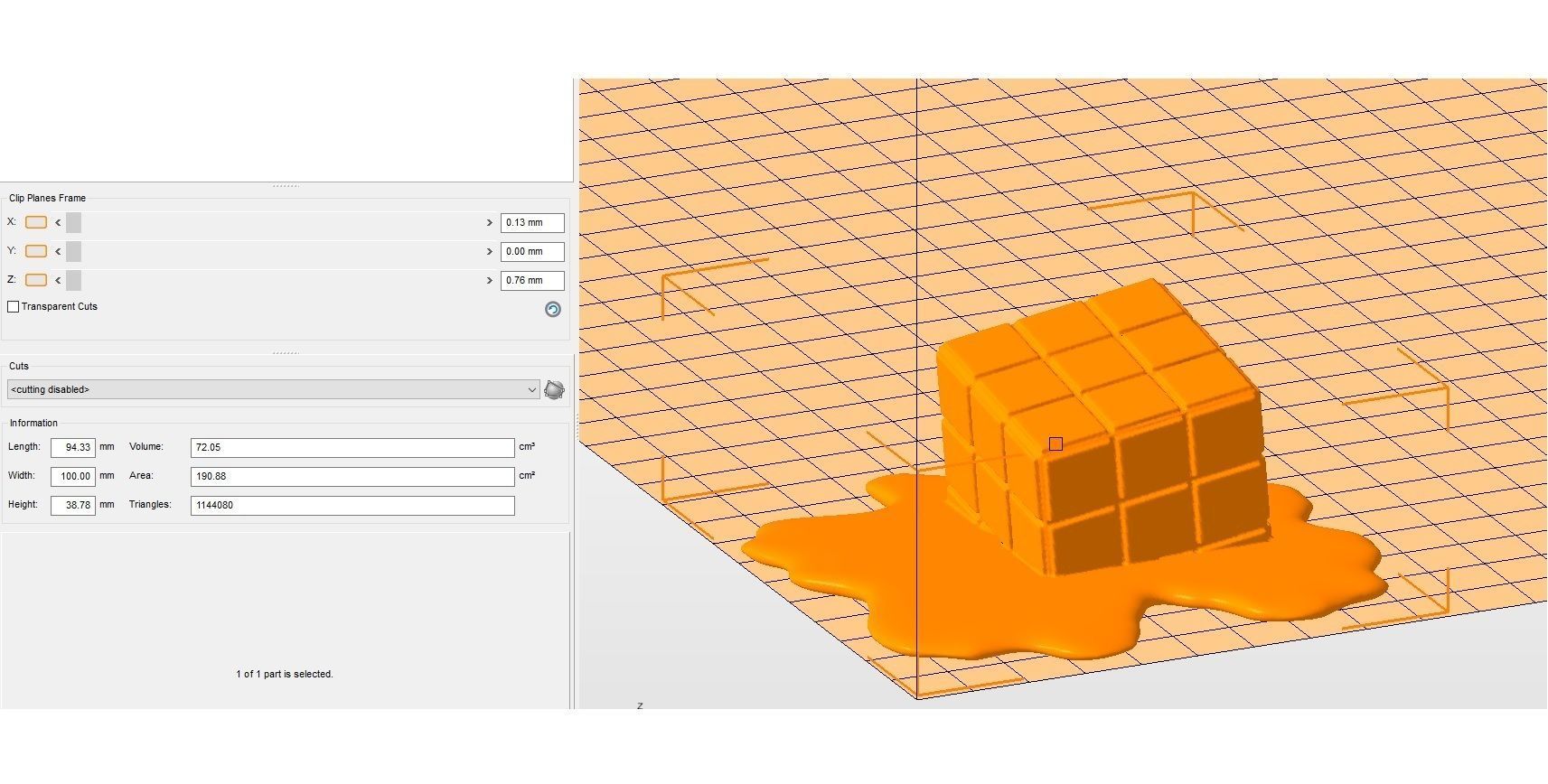Image resolution: width=1548 pixels, height=784 pixels.
Task: Click the panel grip above Cuts section
Action: coord(286,353)
